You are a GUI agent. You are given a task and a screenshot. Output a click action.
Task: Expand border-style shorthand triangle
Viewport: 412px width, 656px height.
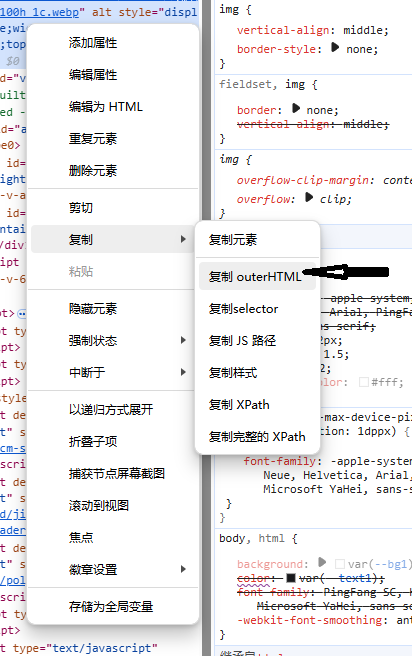(335, 47)
